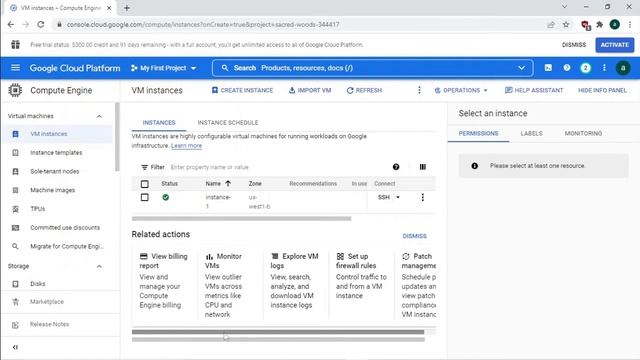Go to Machine images

click(x=53, y=190)
